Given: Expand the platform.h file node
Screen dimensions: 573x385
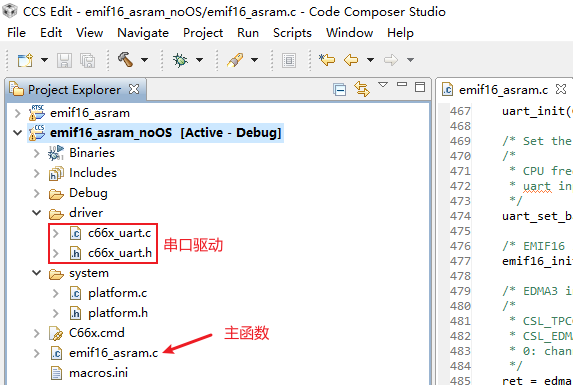Looking at the screenshot, I should (55, 313).
